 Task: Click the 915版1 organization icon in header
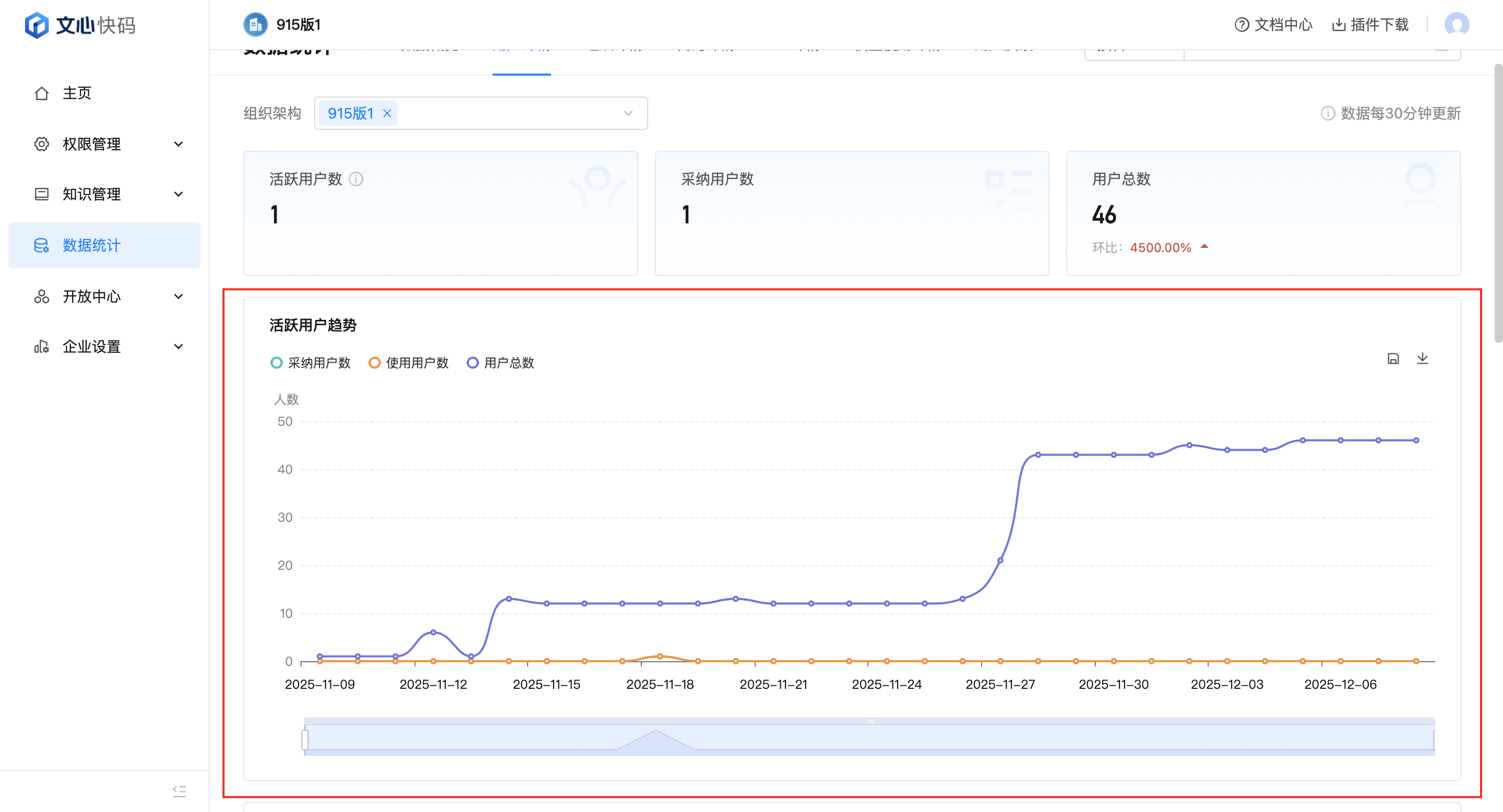coord(255,25)
